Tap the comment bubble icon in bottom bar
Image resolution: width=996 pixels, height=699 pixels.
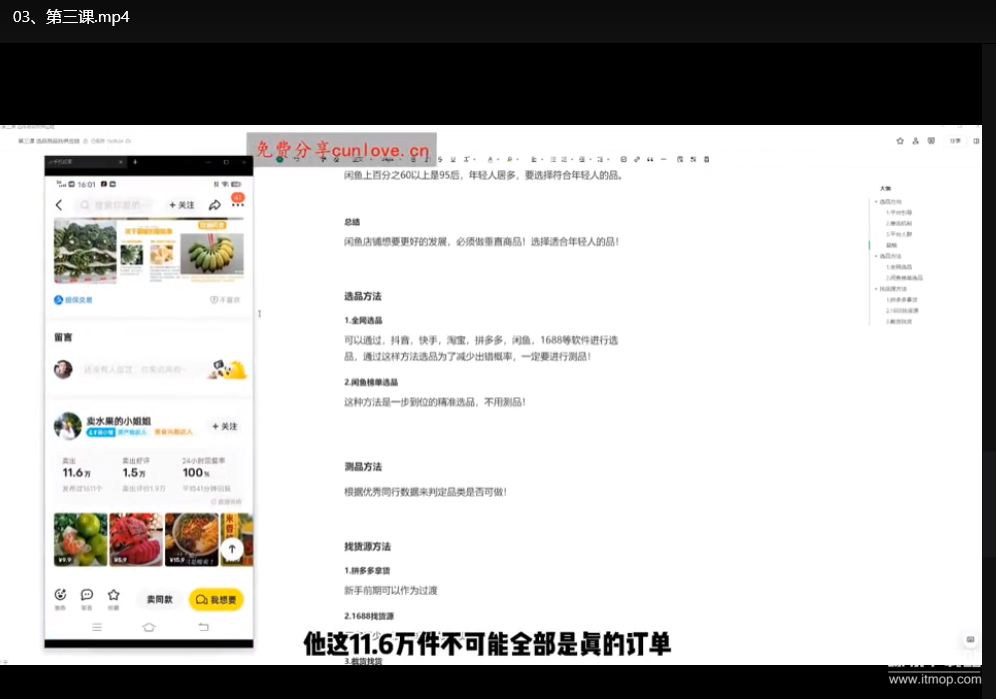(x=87, y=595)
